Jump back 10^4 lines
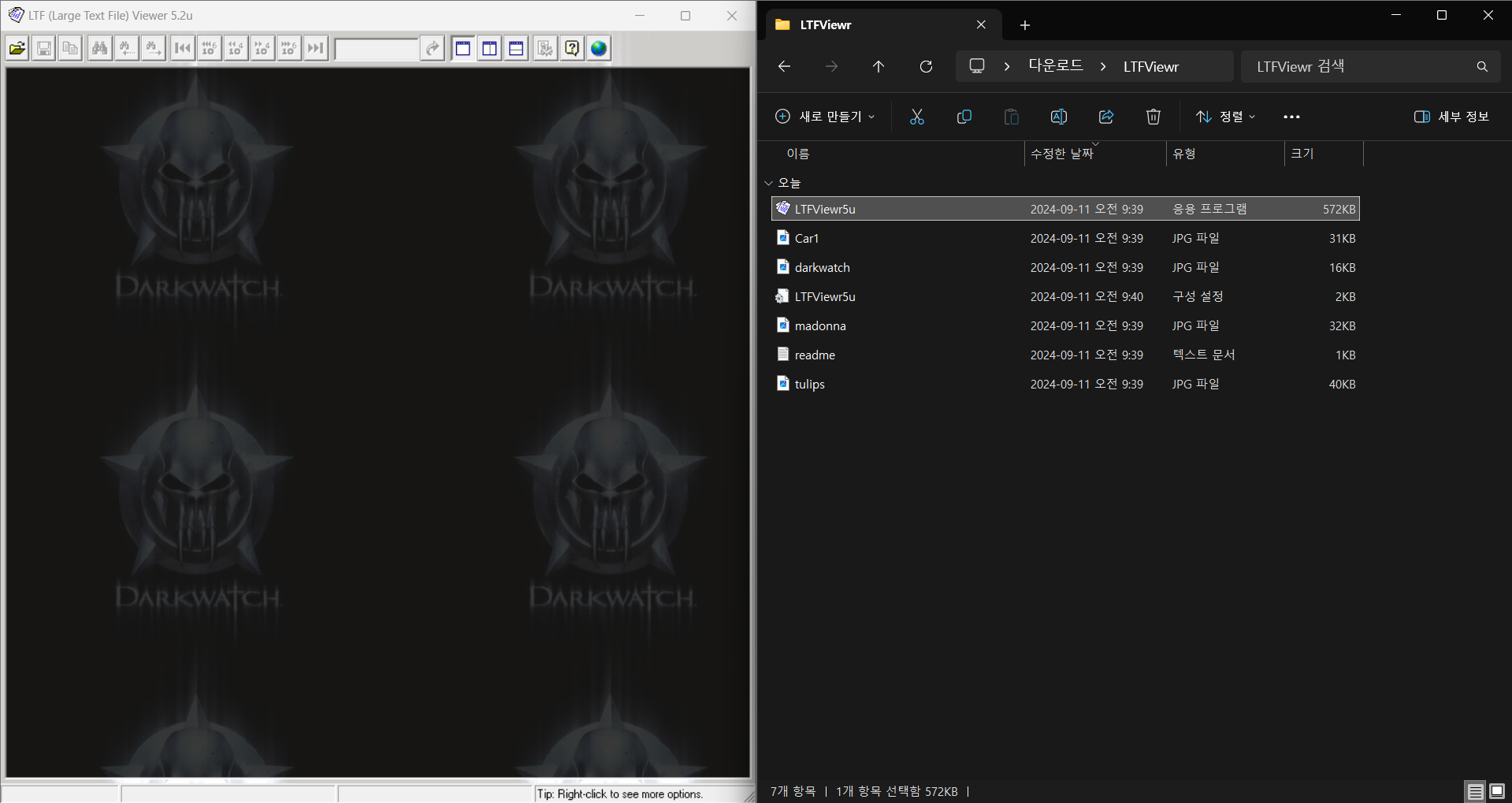 point(236,49)
